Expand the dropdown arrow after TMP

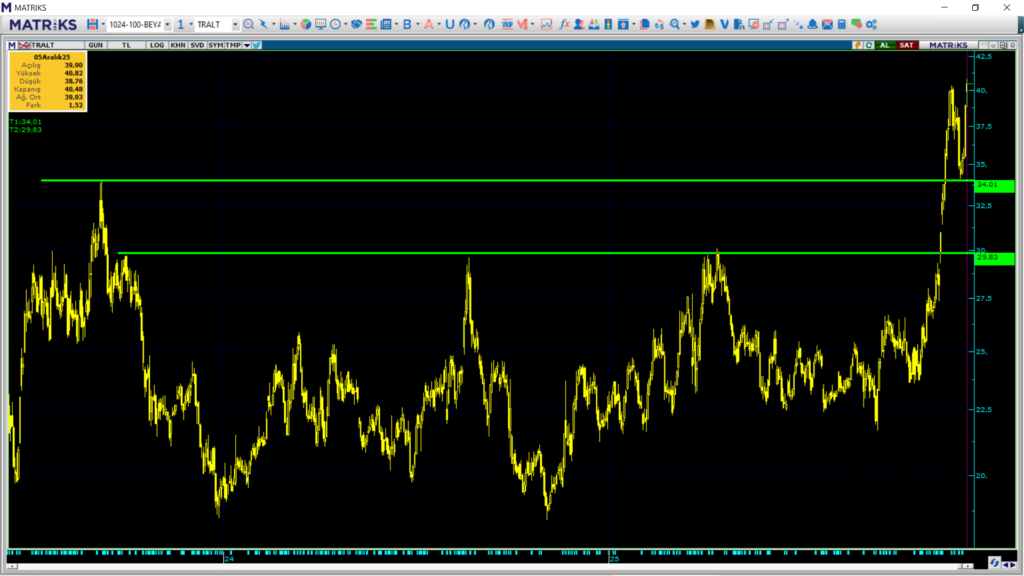pyautogui.click(x=246, y=45)
